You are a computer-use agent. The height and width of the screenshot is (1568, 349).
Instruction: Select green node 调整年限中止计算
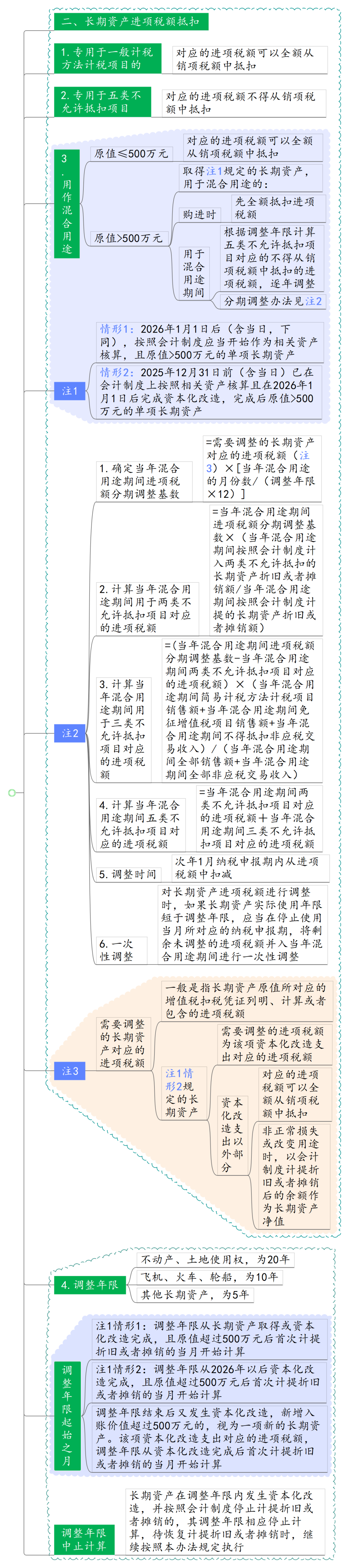pyautogui.click(x=84, y=1539)
